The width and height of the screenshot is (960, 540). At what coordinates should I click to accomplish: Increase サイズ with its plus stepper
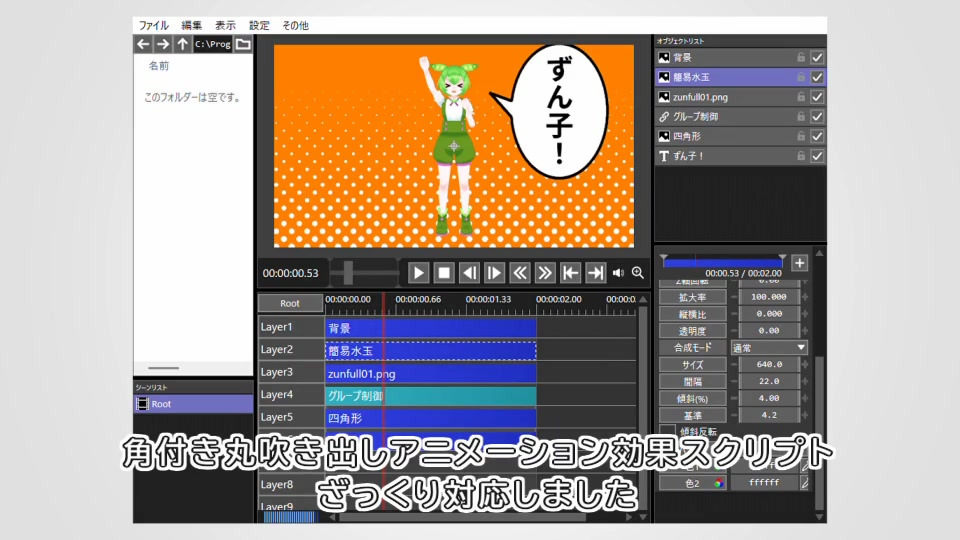[804, 364]
